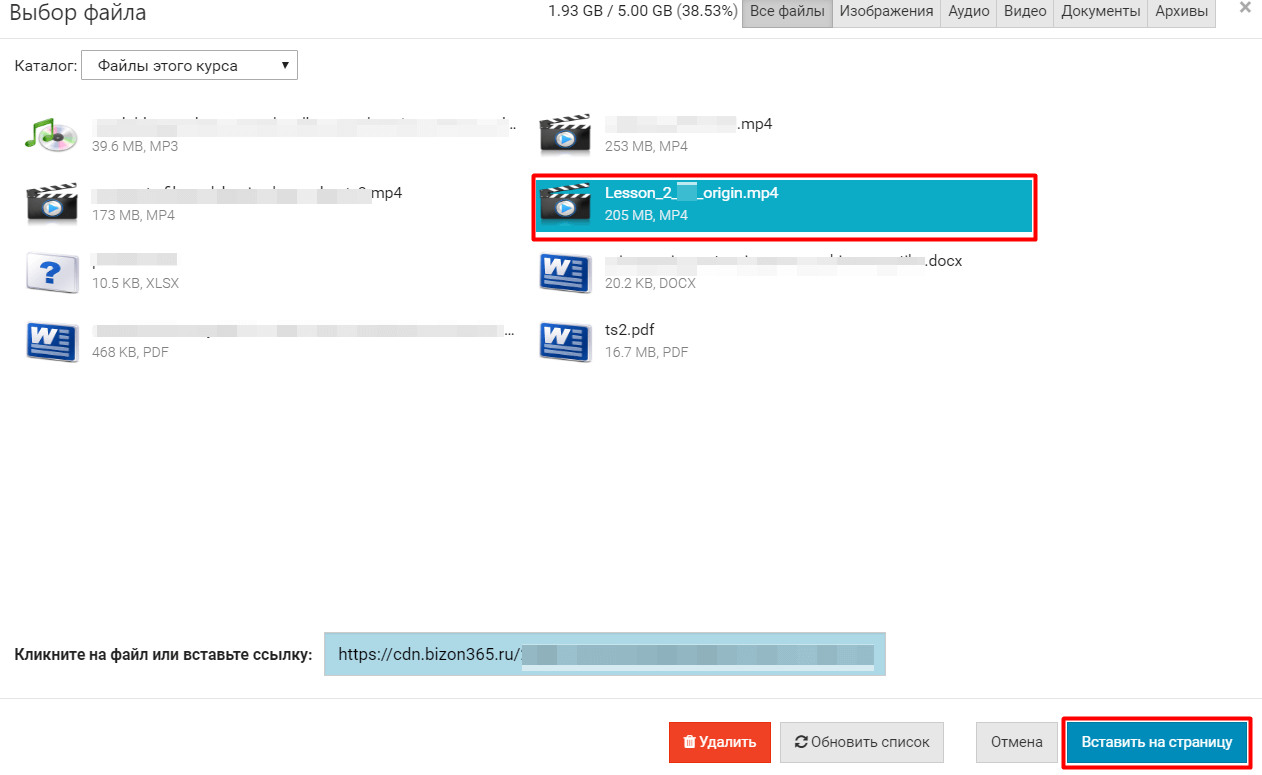The height and width of the screenshot is (775, 1262).
Task: Click the Lesson_2 origin.mp4 video icon
Action: [x=565, y=203]
